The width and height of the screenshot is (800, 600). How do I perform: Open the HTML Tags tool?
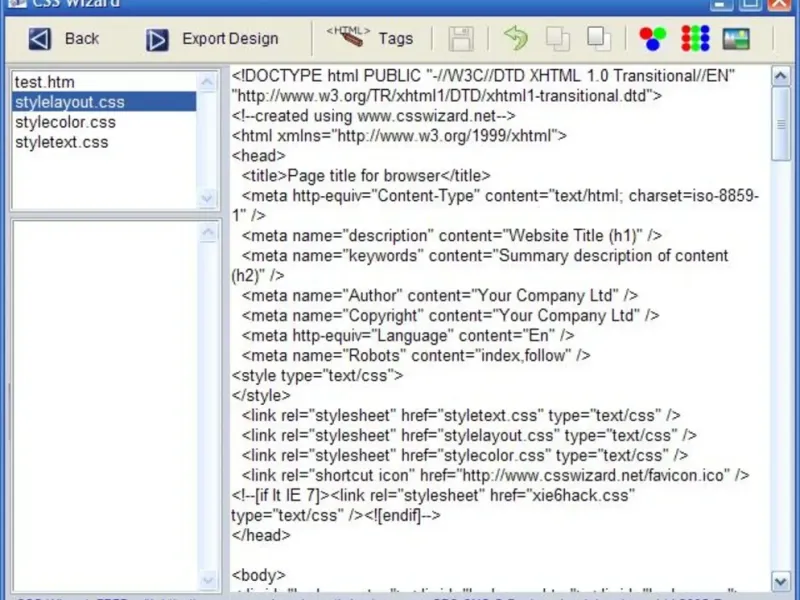pos(370,38)
